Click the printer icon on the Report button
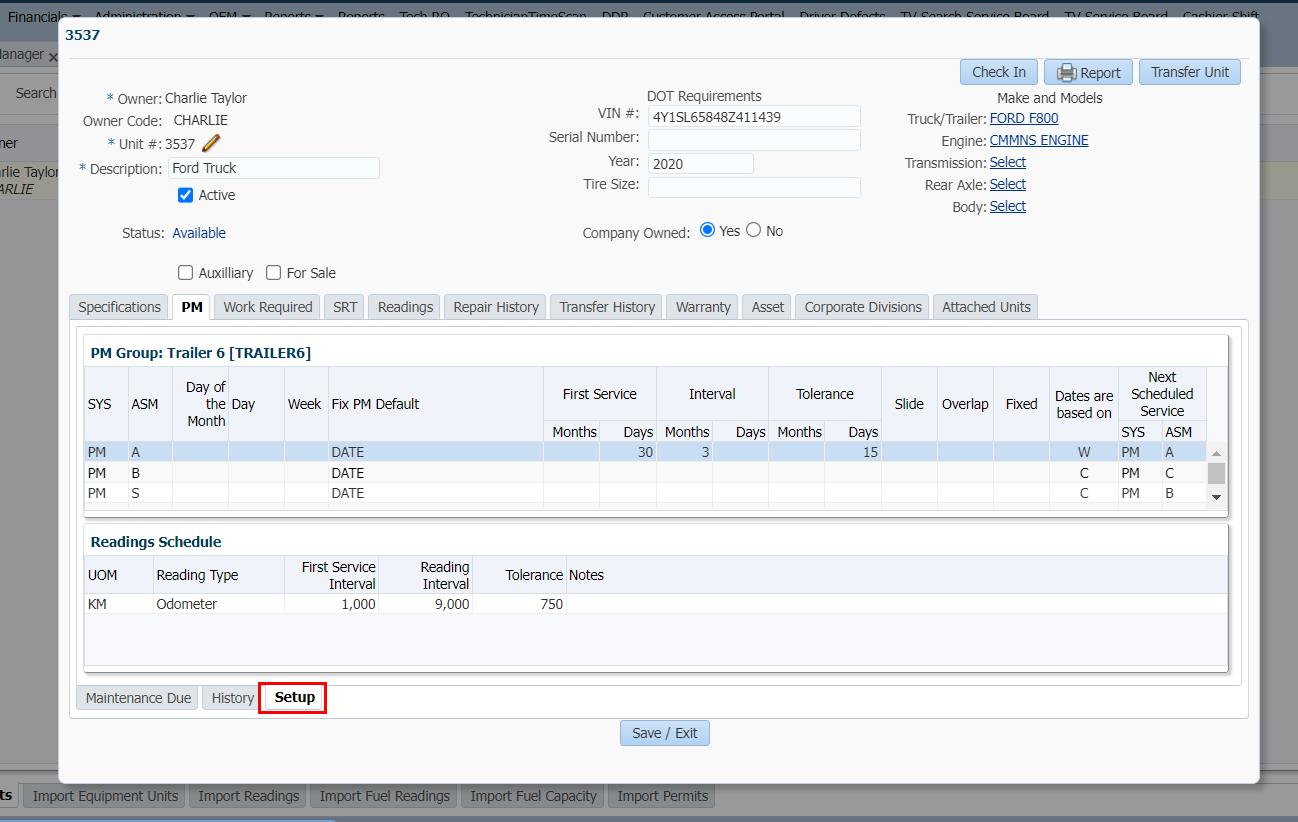1298x822 pixels. [1066, 72]
